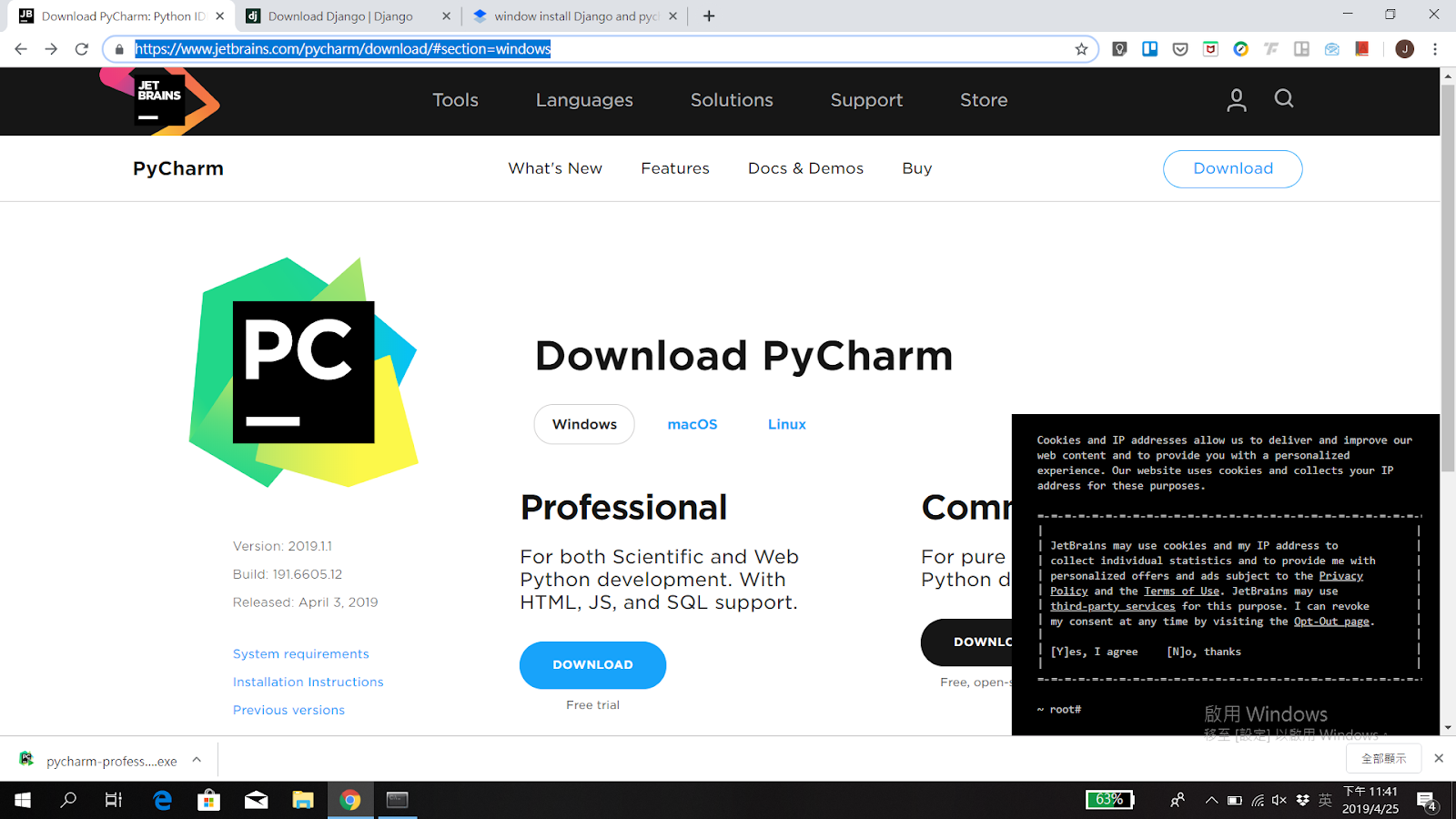Open the grey layout panel extension icon
The width and height of the screenshot is (1456, 819).
(1301, 49)
